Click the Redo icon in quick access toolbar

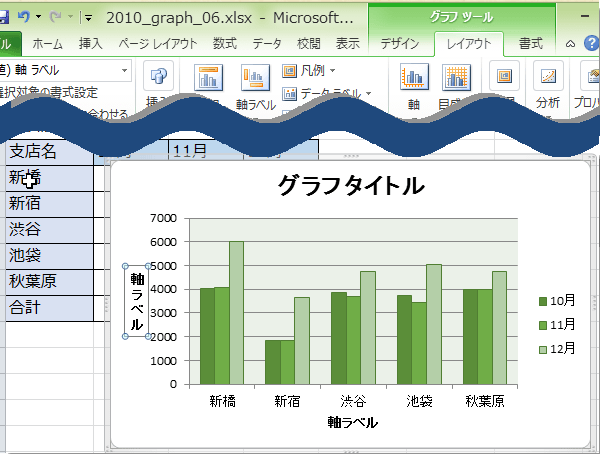pos(56,16)
